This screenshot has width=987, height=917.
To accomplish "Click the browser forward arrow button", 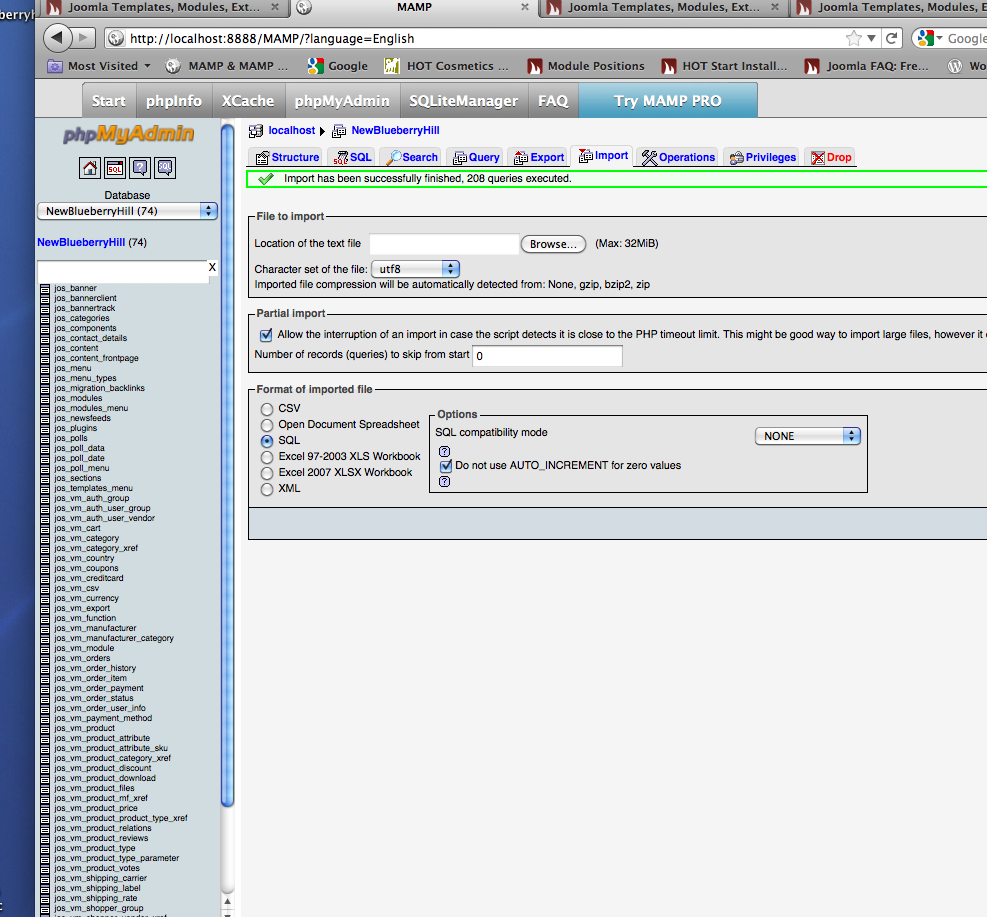I will 83,38.
